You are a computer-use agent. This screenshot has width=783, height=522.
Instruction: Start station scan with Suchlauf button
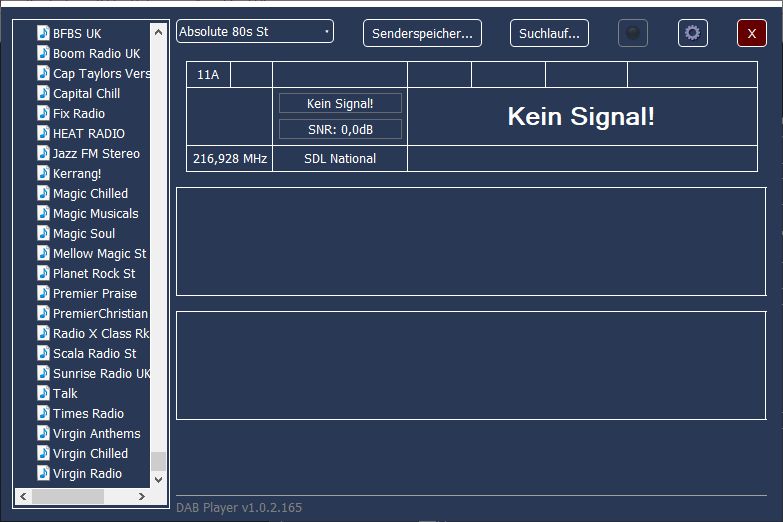coord(549,33)
